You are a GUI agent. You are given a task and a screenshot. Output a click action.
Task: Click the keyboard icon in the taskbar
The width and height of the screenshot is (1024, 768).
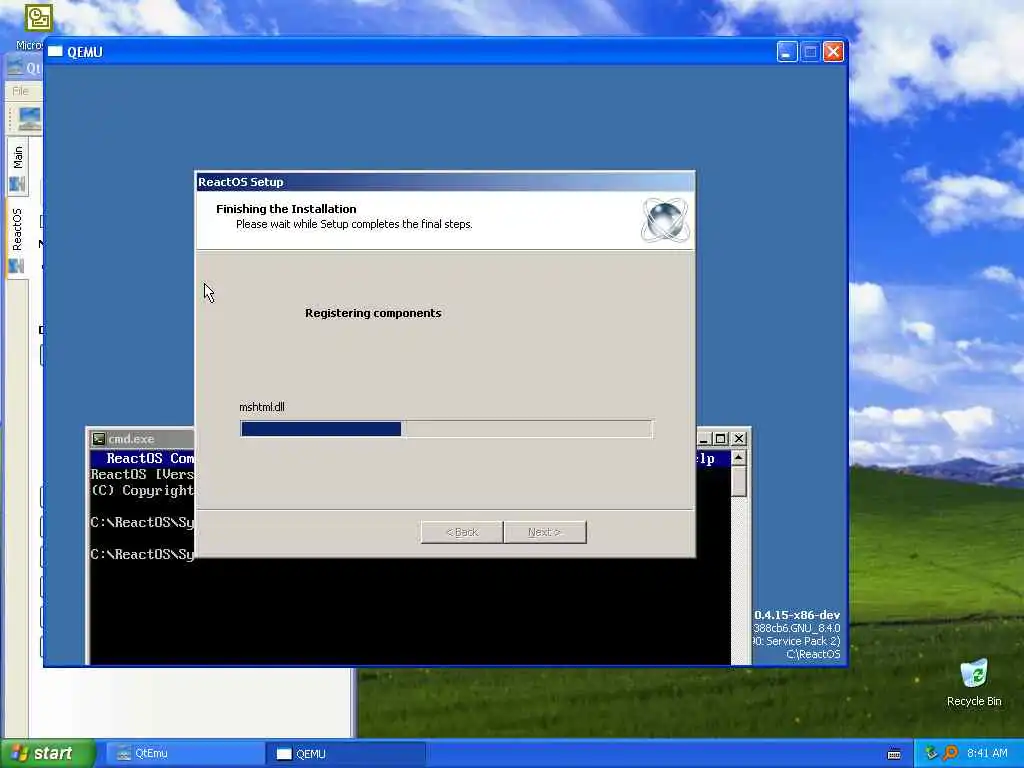[894, 754]
